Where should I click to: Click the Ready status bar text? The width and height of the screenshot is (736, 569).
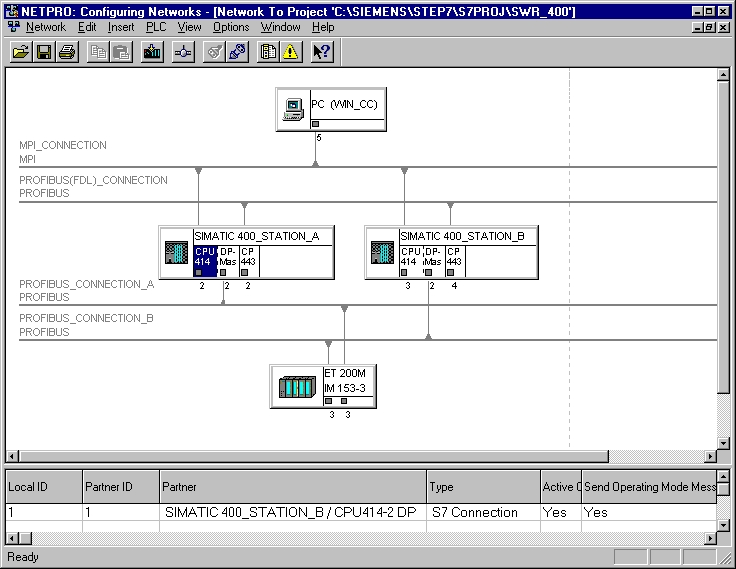[23, 557]
